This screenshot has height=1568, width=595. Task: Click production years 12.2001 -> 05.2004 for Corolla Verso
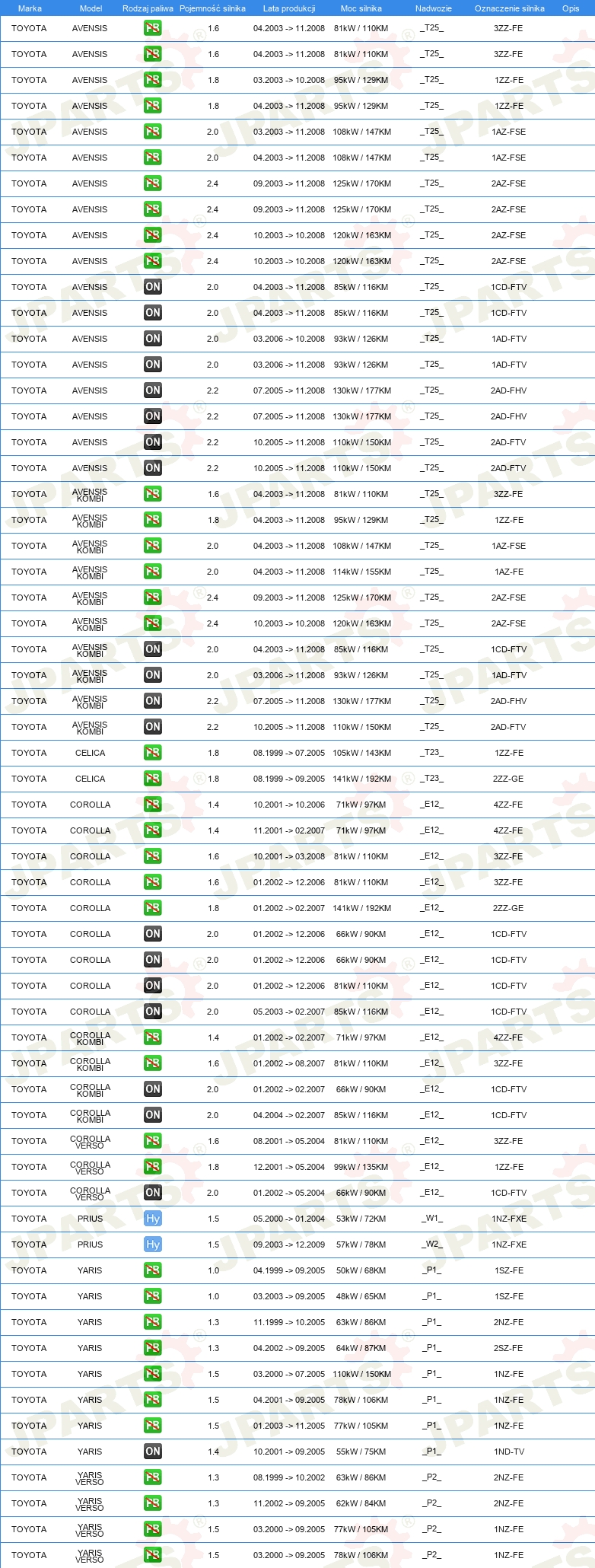click(289, 1167)
